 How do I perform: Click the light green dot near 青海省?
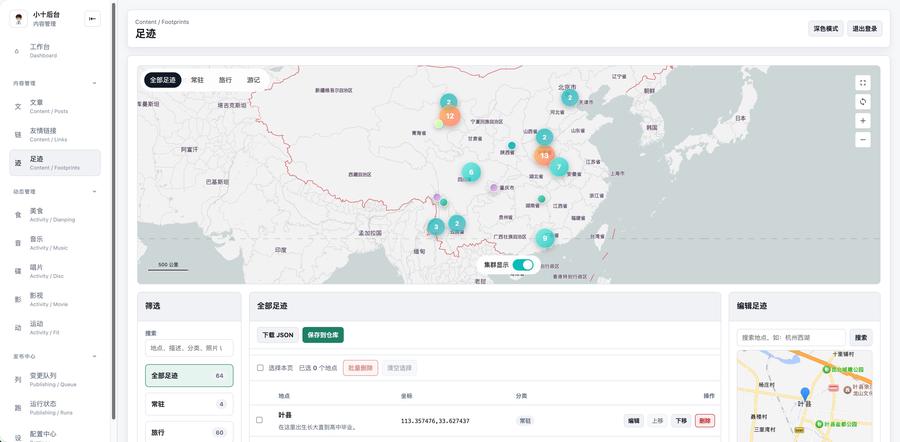pos(439,124)
